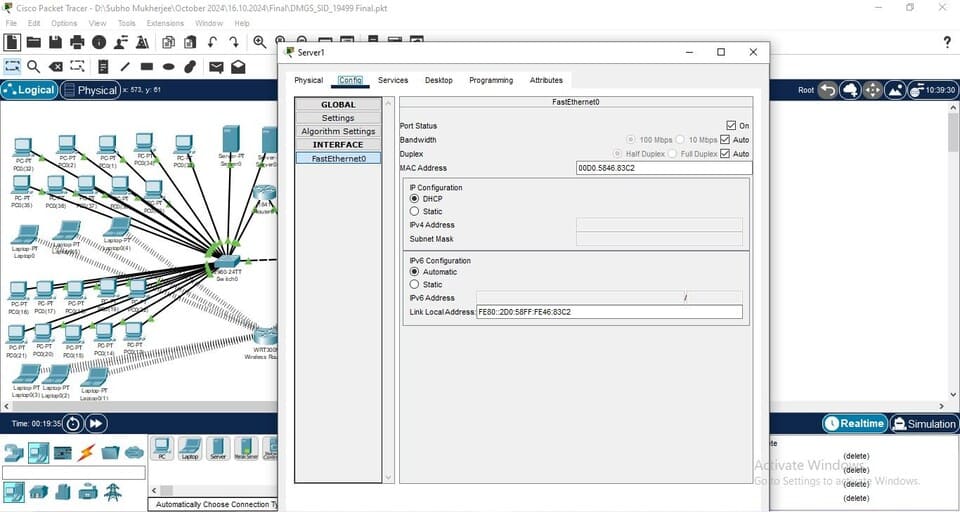
Task: Choose the Connections lightning bolt category
Action: click(x=86, y=453)
